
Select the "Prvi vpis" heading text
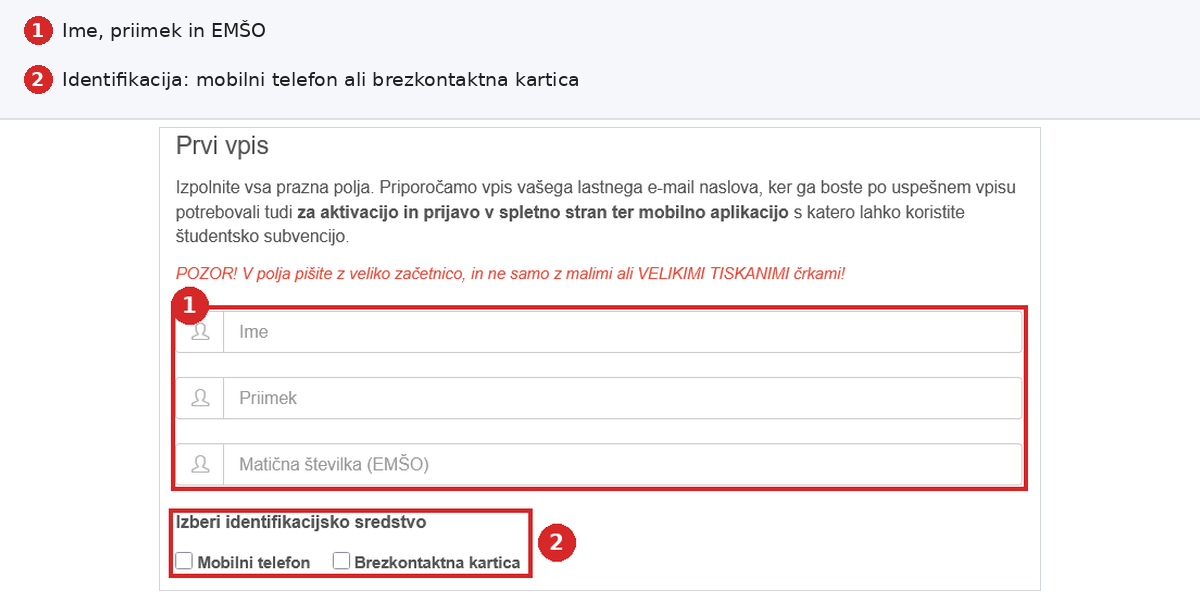(x=222, y=146)
